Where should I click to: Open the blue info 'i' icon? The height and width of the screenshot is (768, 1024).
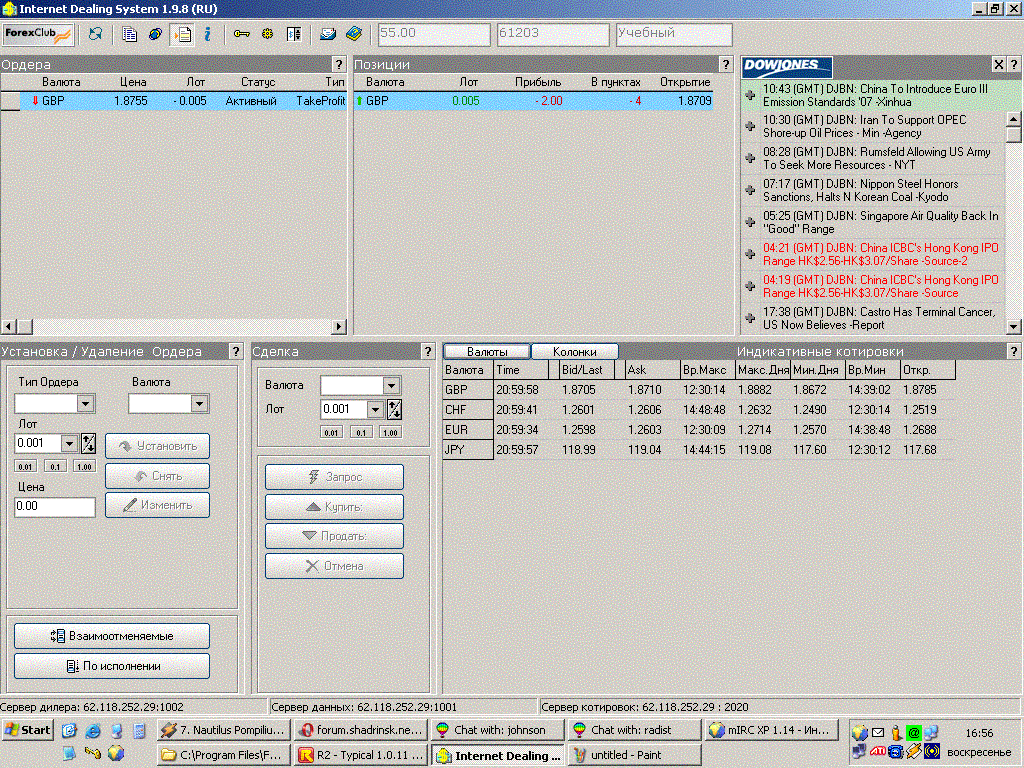coord(207,34)
